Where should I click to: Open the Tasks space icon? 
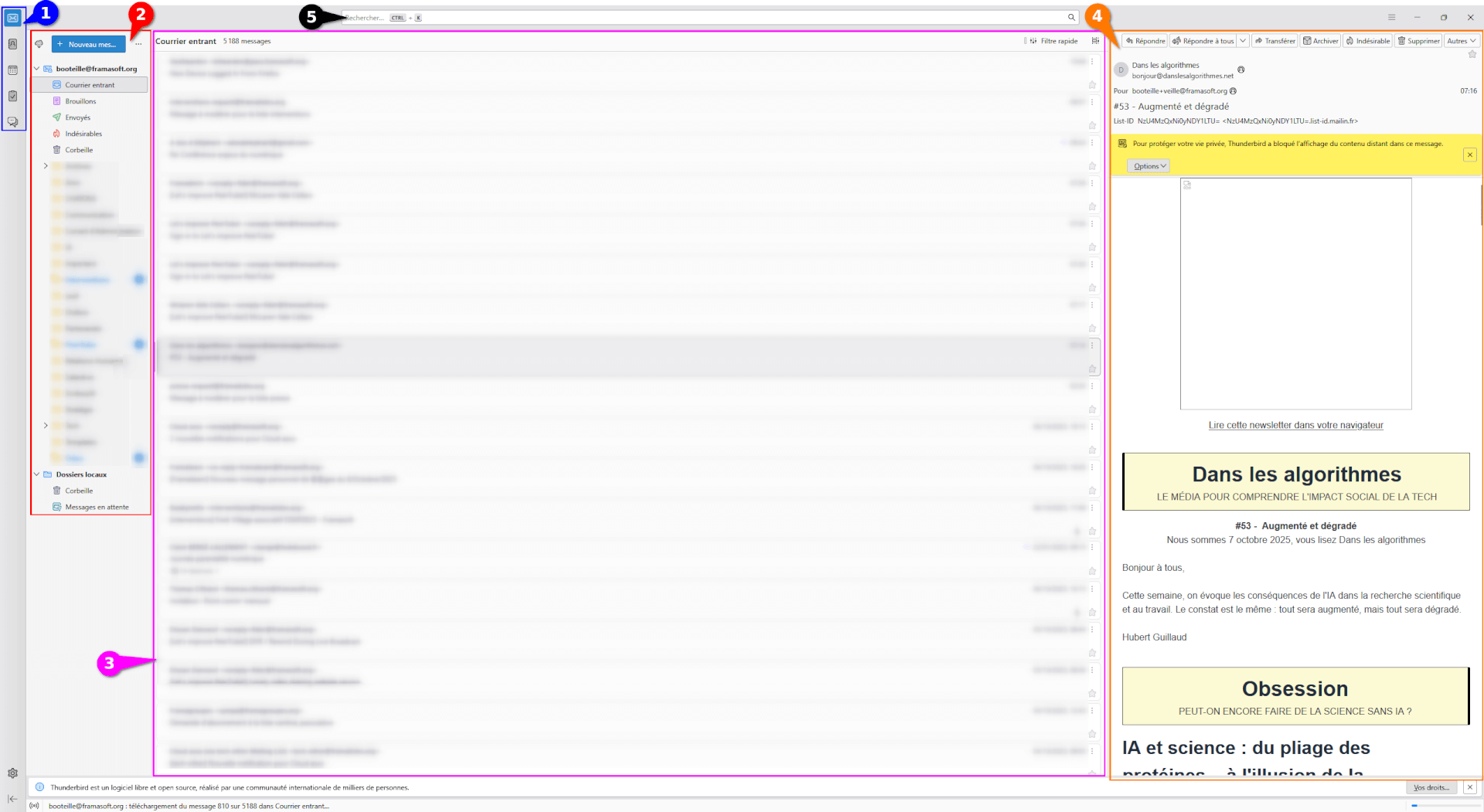click(x=12, y=96)
